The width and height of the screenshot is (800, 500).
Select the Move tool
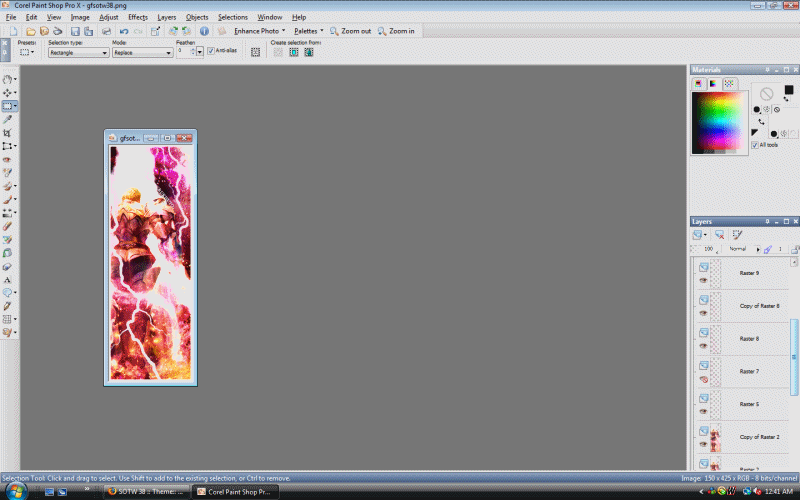pyautogui.click(x=7, y=92)
